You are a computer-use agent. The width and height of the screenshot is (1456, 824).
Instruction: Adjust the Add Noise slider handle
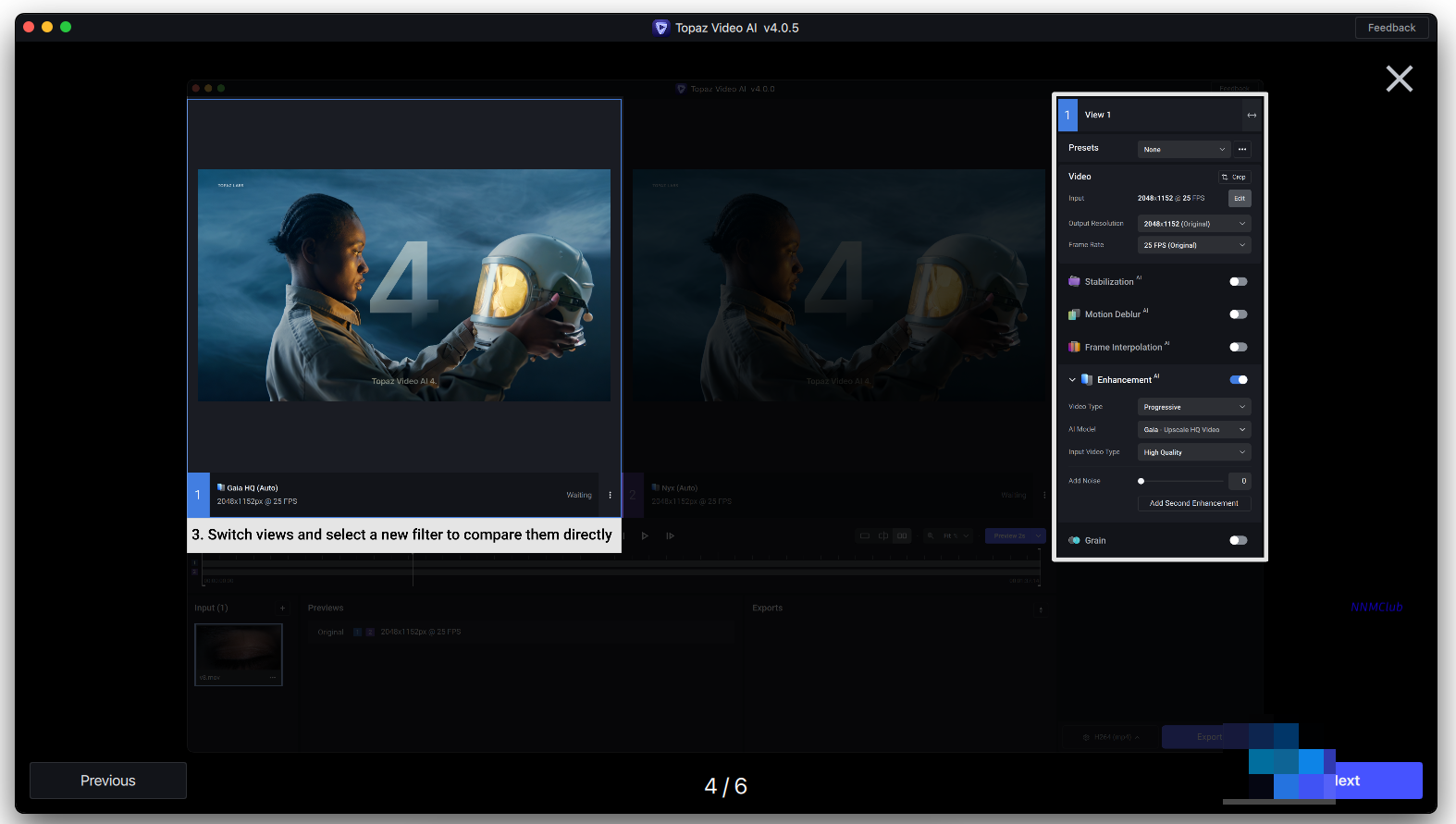[x=1141, y=481]
